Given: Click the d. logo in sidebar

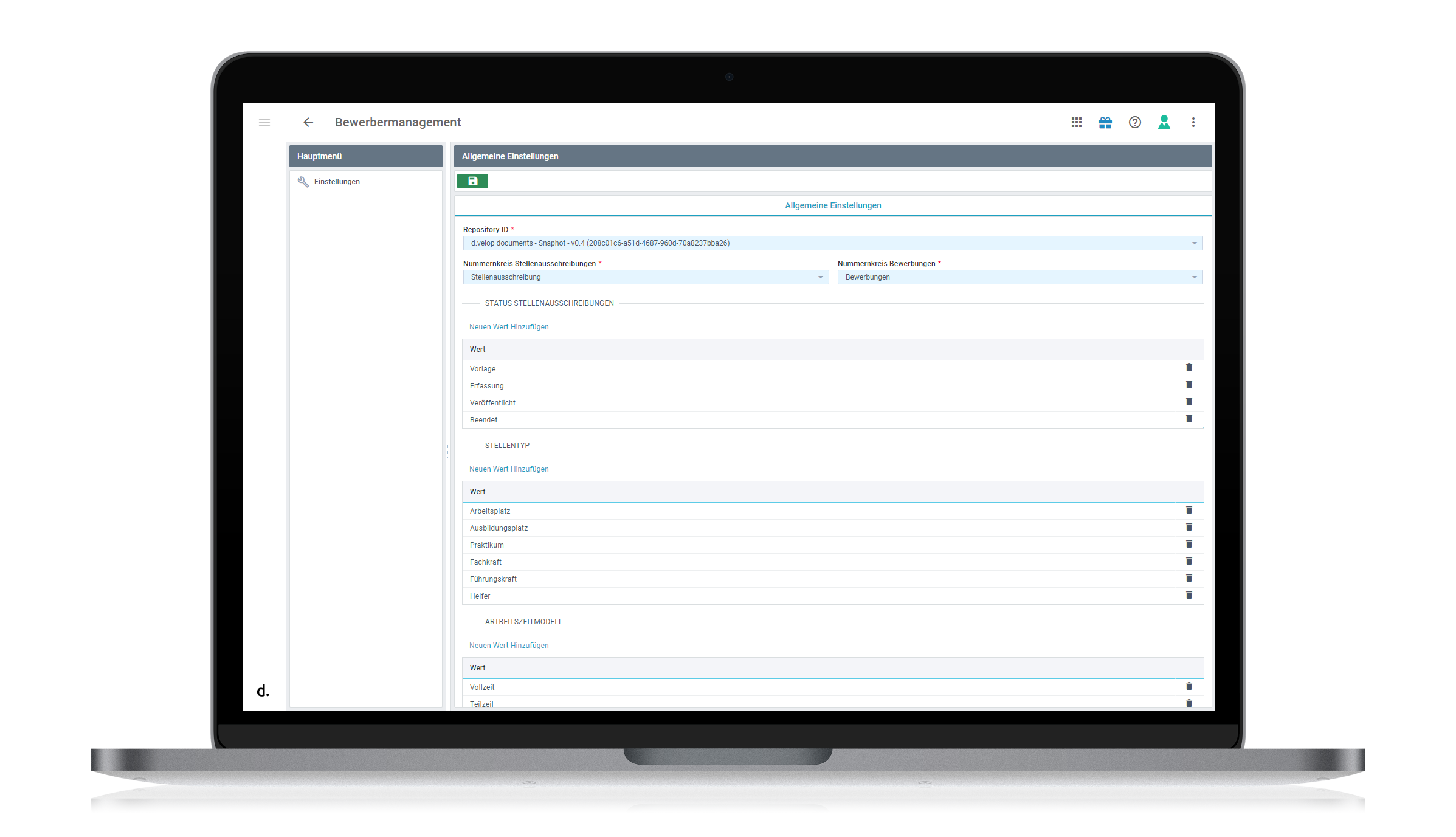Looking at the screenshot, I should [263, 691].
